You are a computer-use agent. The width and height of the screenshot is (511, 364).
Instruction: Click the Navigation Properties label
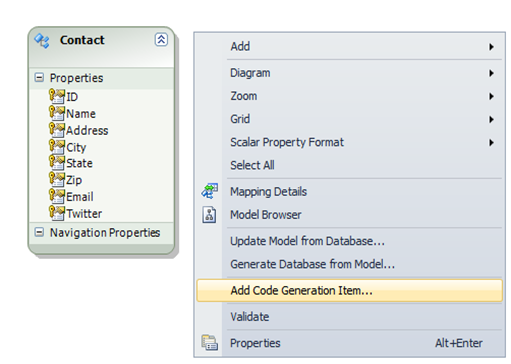point(105,233)
